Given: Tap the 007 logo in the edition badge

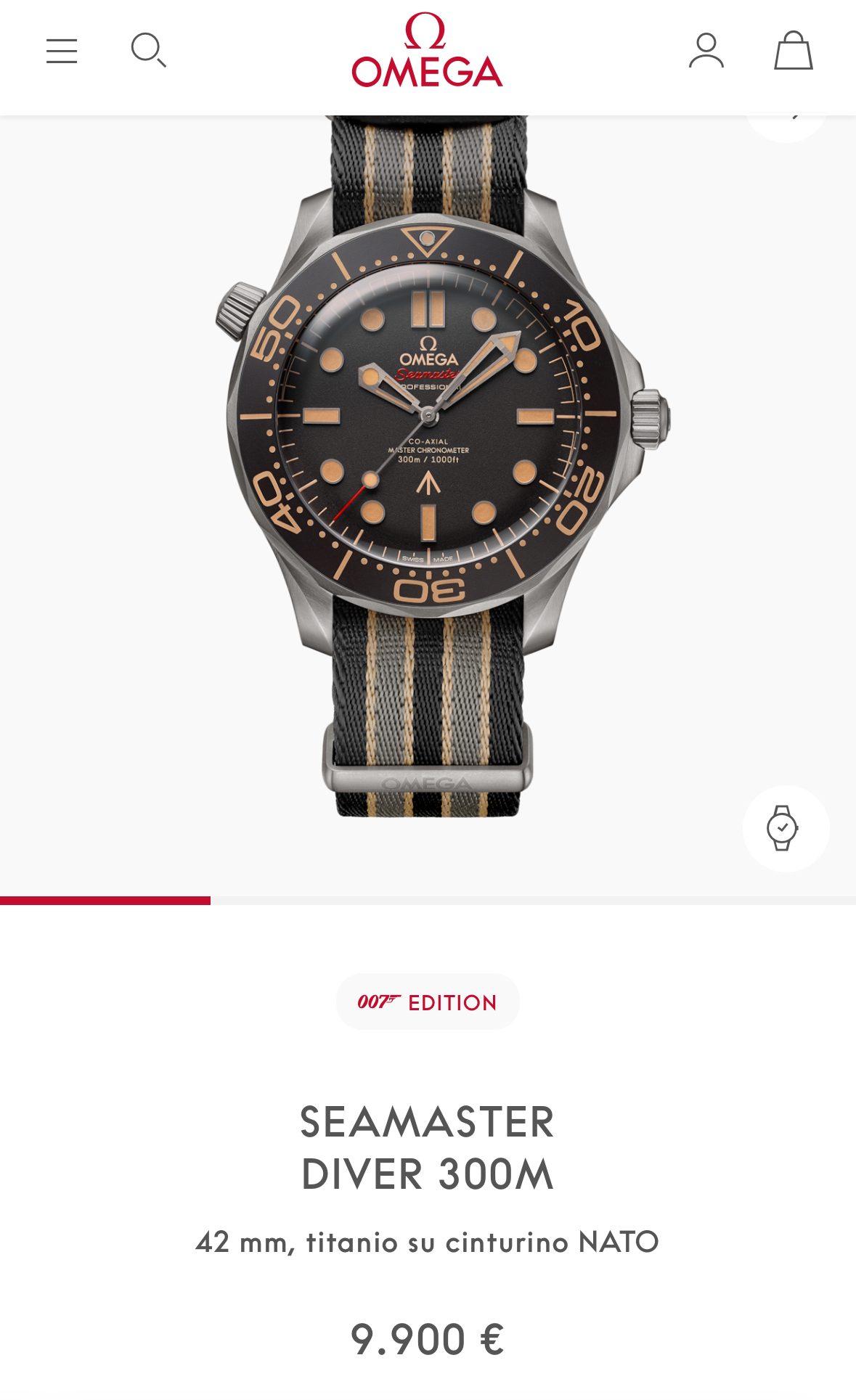Looking at the screenshot, I should (378, 1002).
